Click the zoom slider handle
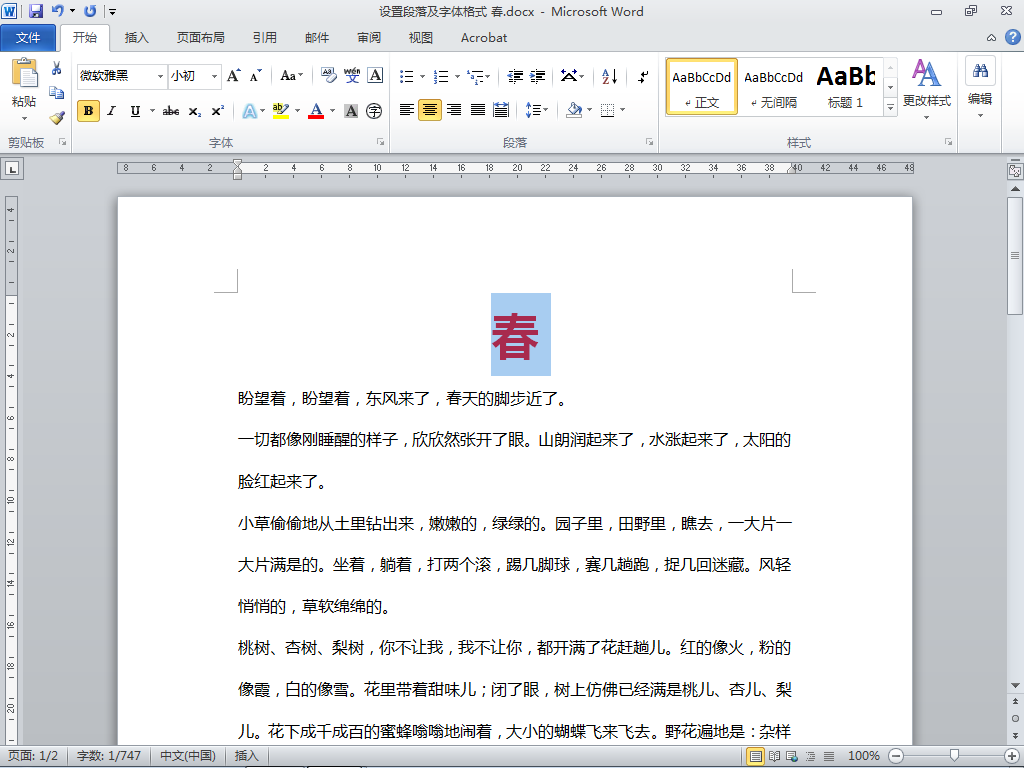Image resolution: width=1024 pixels, height=768 pixels. [954, 756]
